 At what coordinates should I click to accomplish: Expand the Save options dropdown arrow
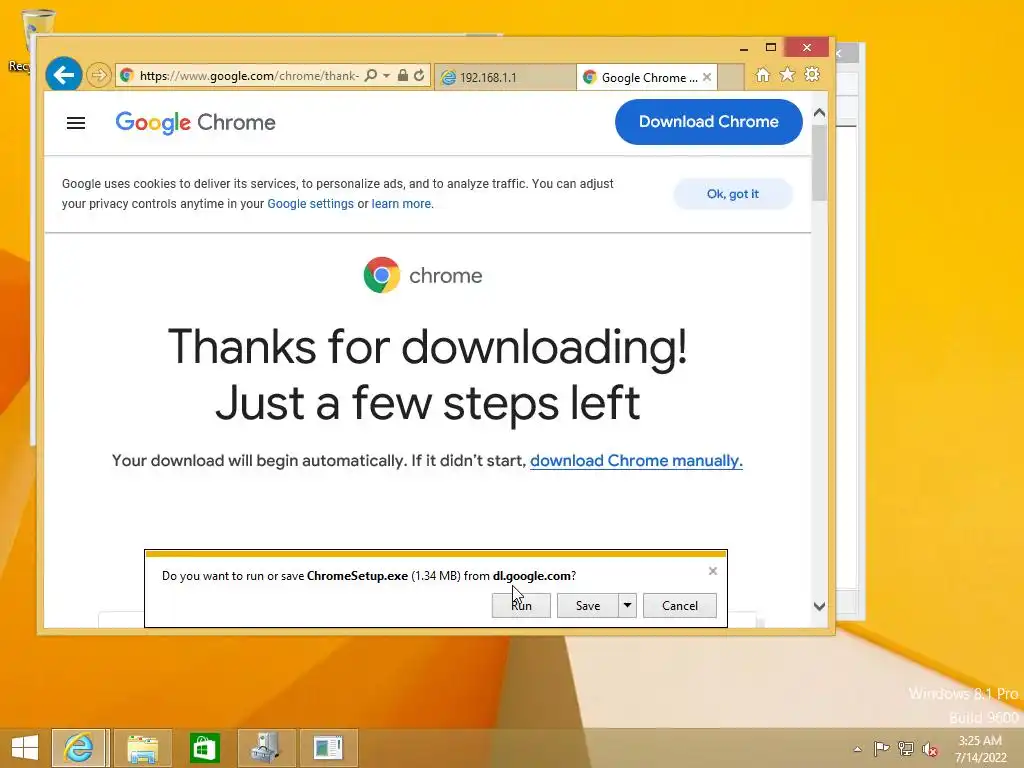[627, 605]
